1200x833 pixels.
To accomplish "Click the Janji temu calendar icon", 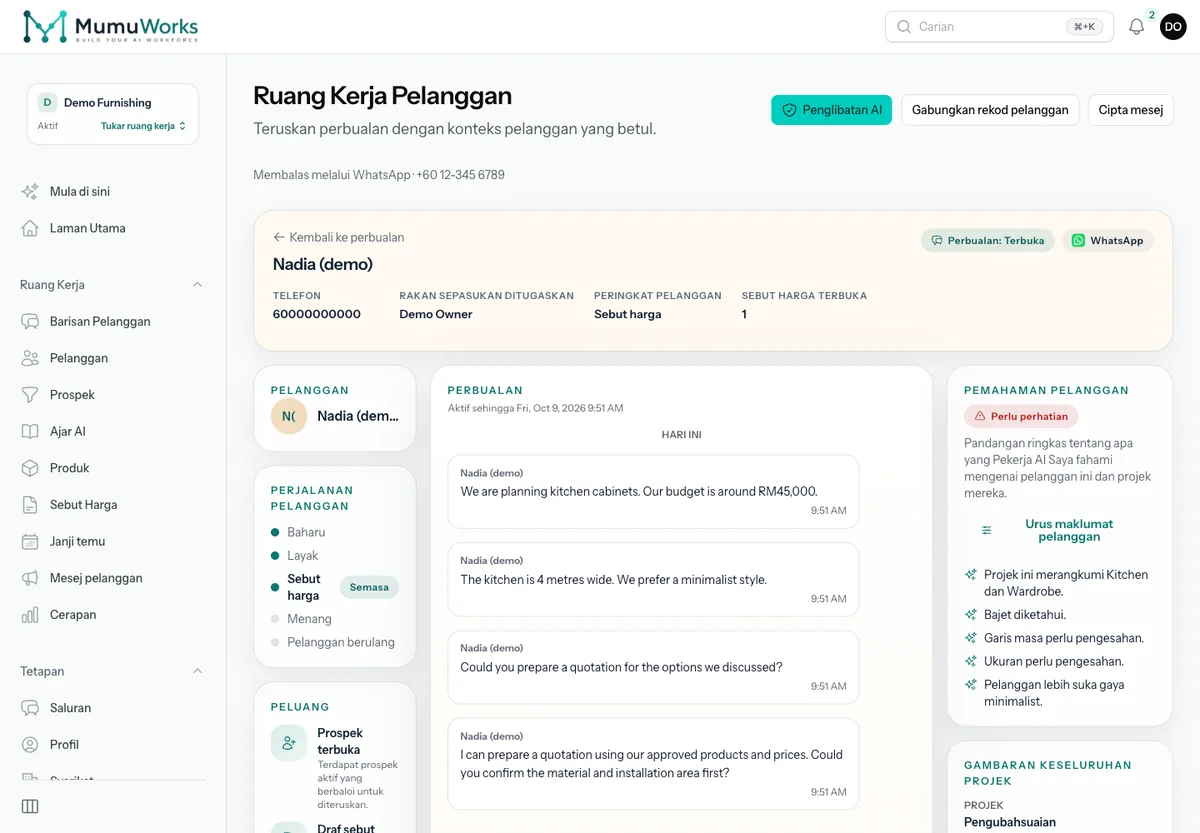I will tap(30, 541).
